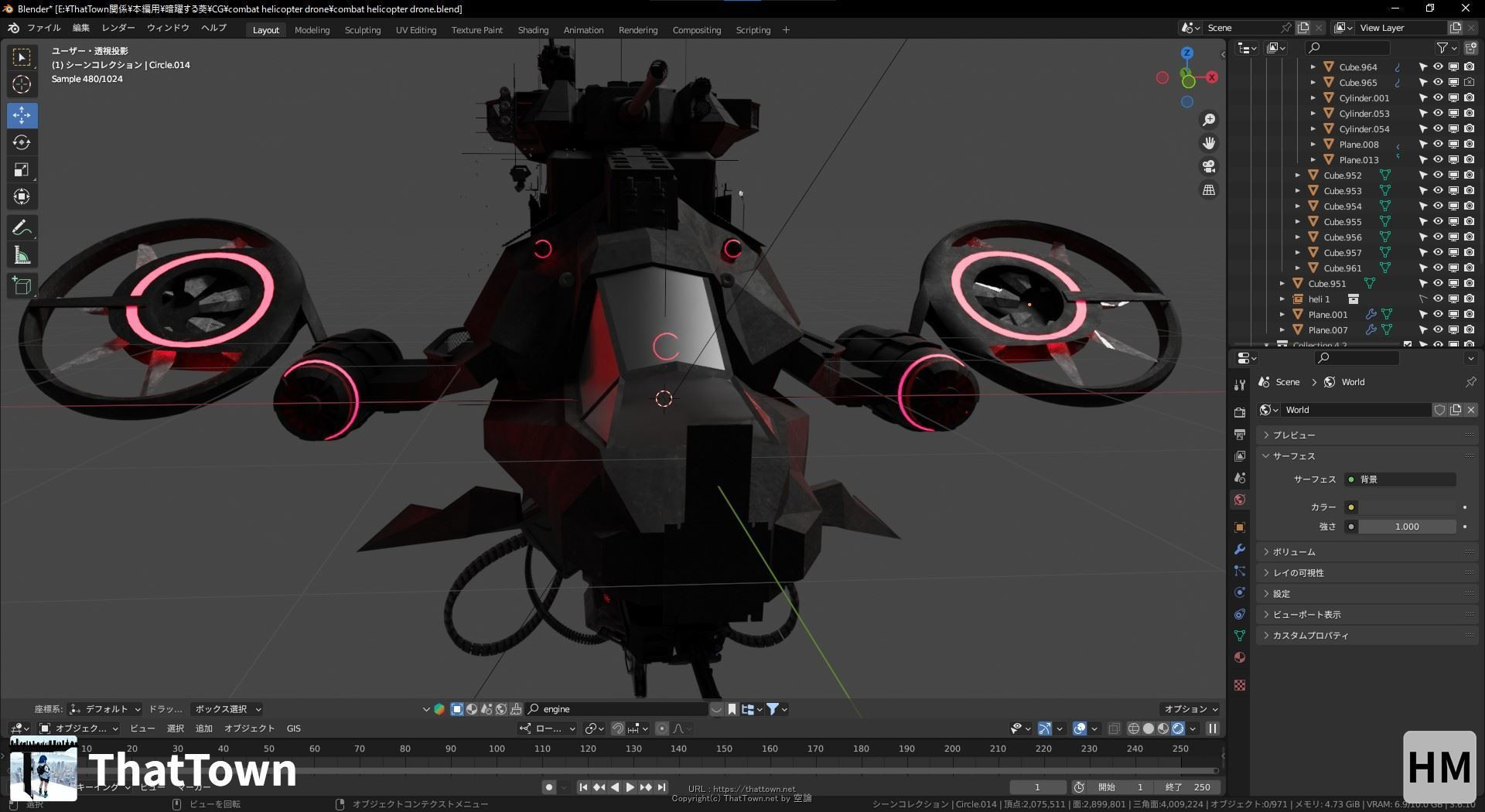Select the Cursor tool in the toolbar
Viewport: 1485px width, 812px height.
click(22, 84)
